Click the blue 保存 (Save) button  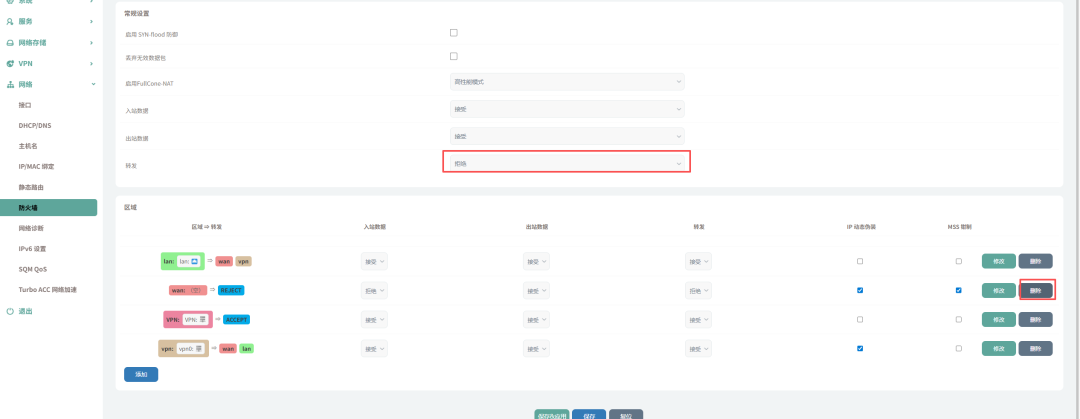(589, 414)
